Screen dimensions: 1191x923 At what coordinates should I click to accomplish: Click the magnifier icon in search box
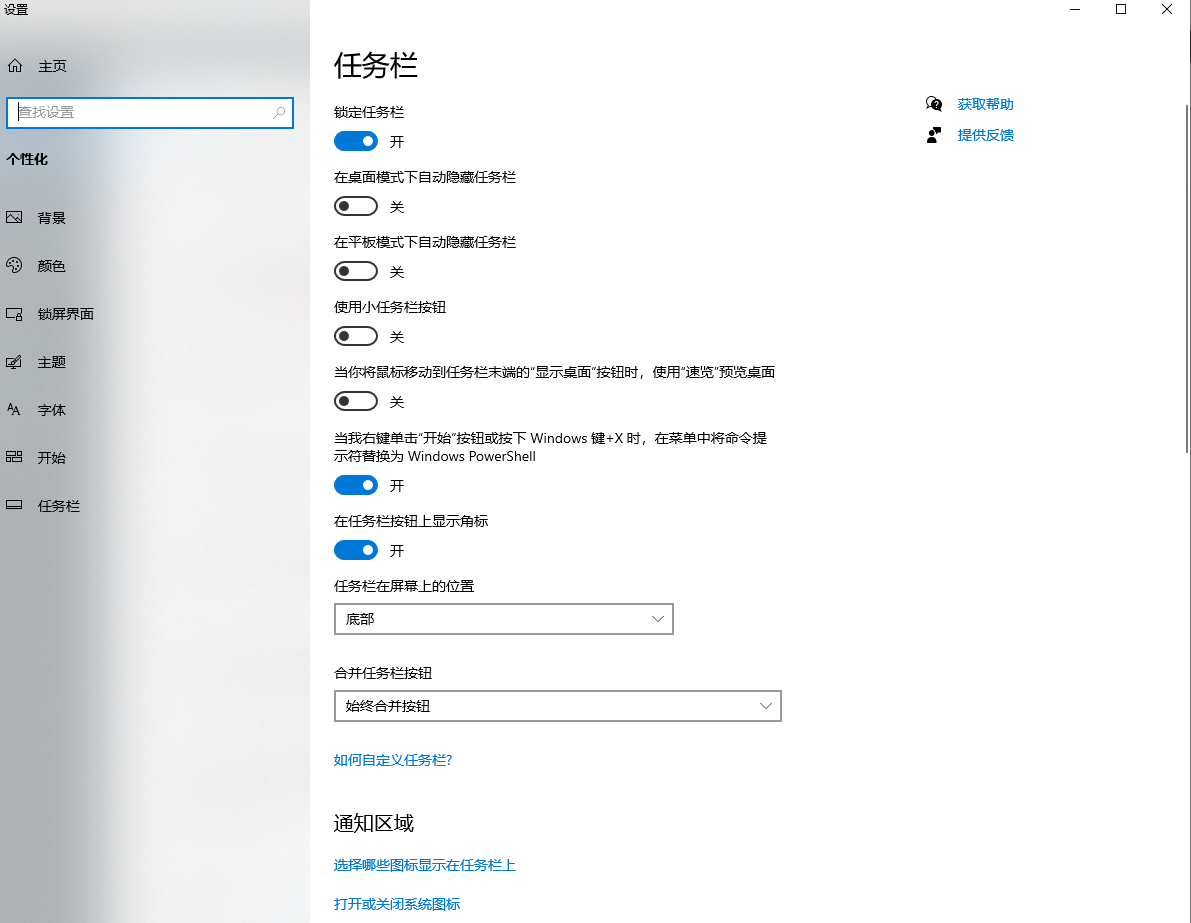pos(279,112)
